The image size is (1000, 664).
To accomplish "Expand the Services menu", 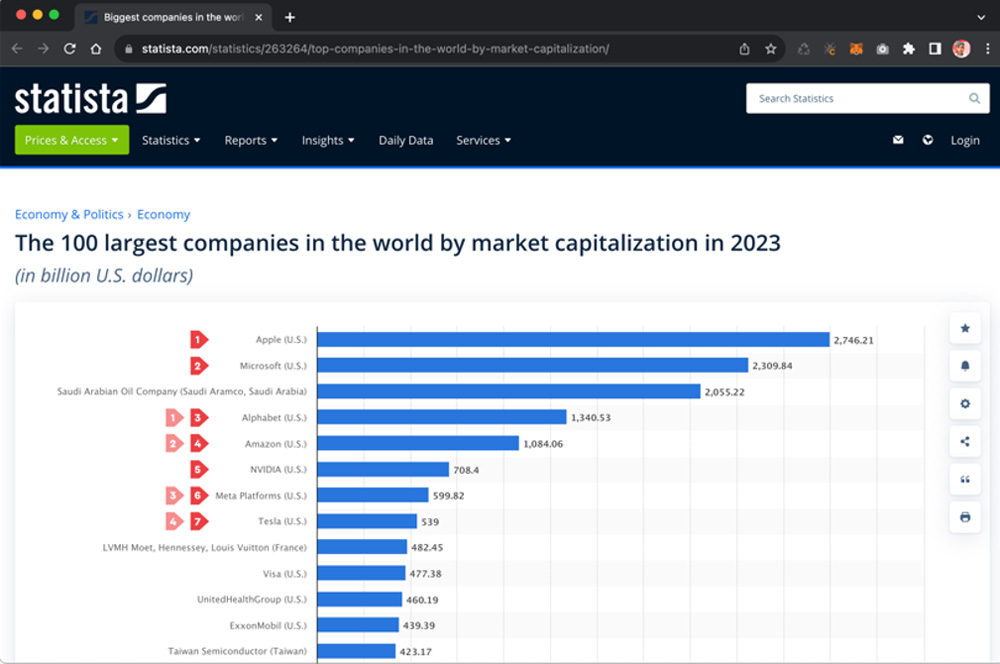I will click(483, 140).
